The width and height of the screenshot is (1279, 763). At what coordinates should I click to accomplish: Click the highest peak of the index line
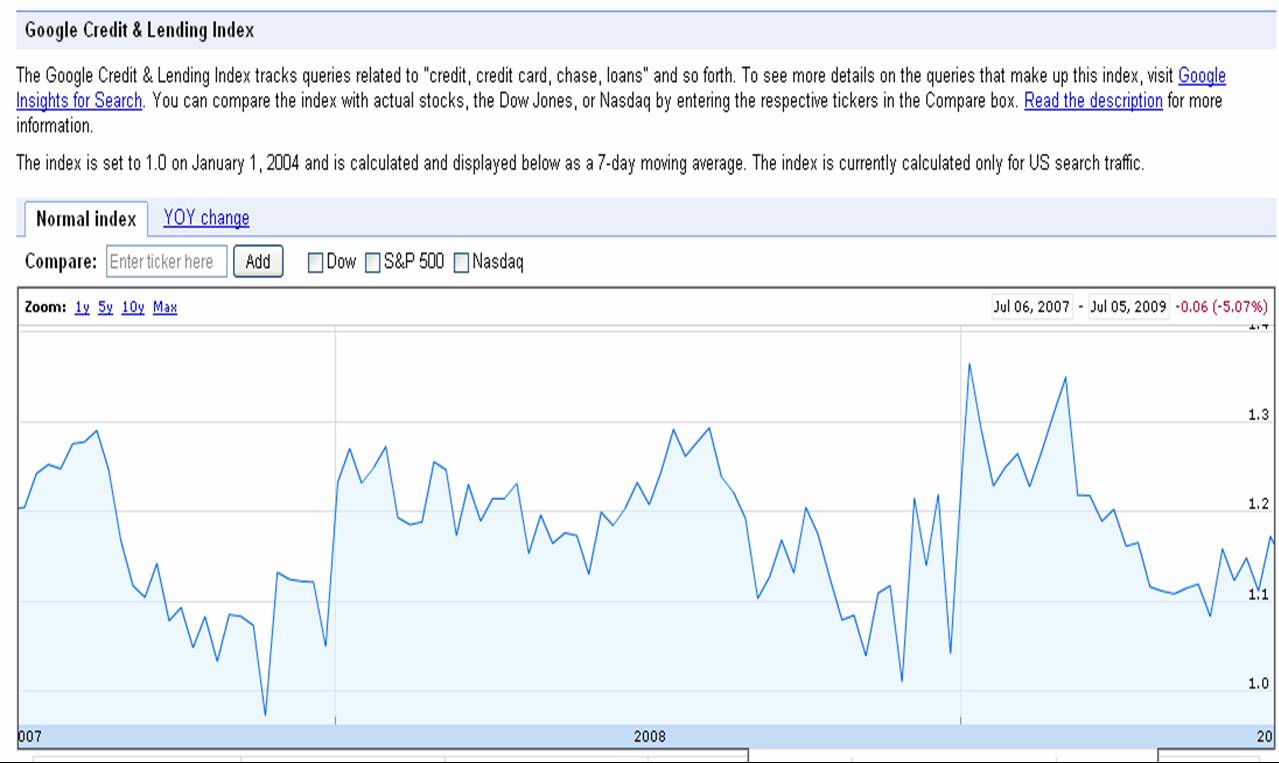[x=969, y=364]
